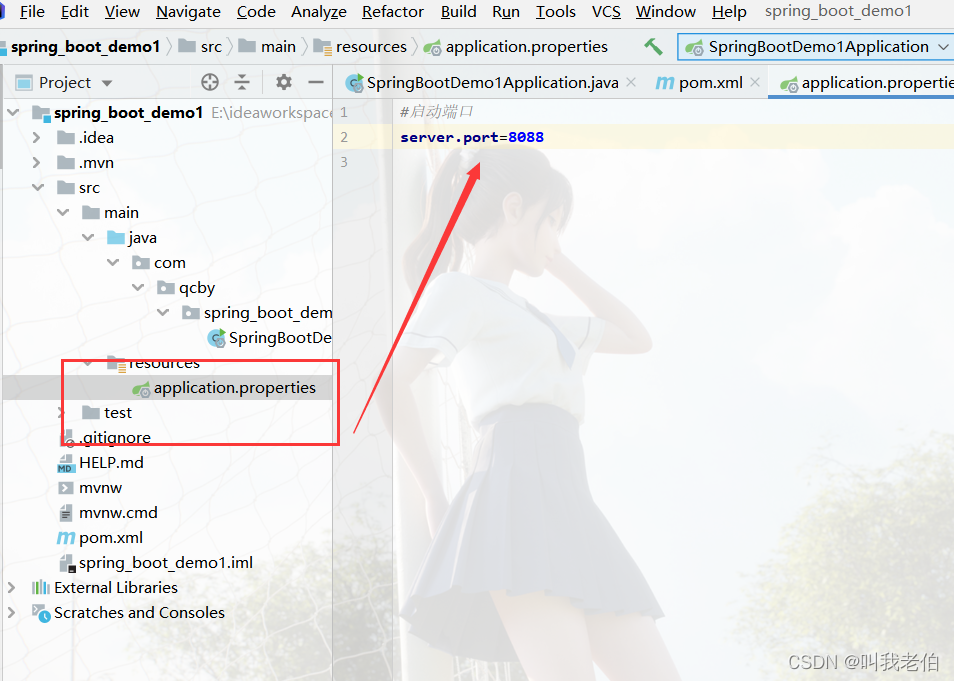Close the SpringBootDemo1Application.java tab
This screenshot has height=681, width=954.
point(632,82)
